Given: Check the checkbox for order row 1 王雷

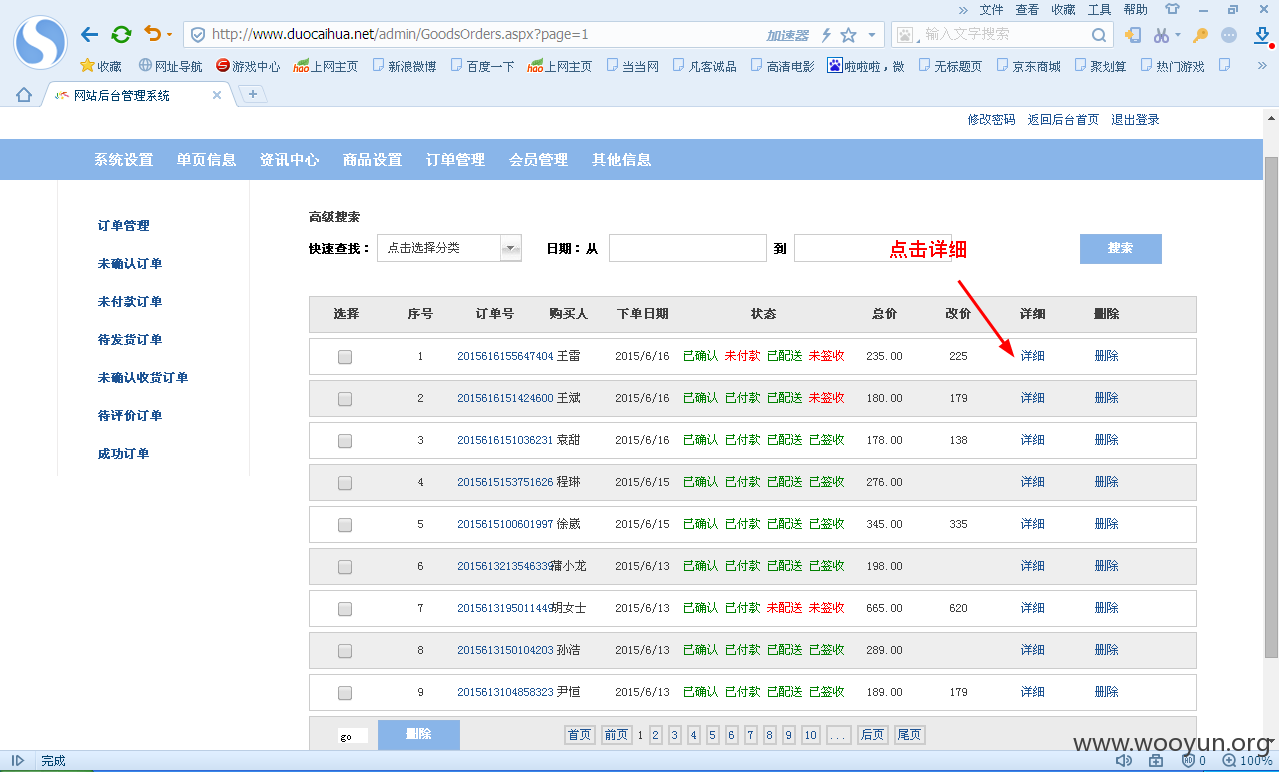Looking at the screenshot, I should (x=345, y=357).
